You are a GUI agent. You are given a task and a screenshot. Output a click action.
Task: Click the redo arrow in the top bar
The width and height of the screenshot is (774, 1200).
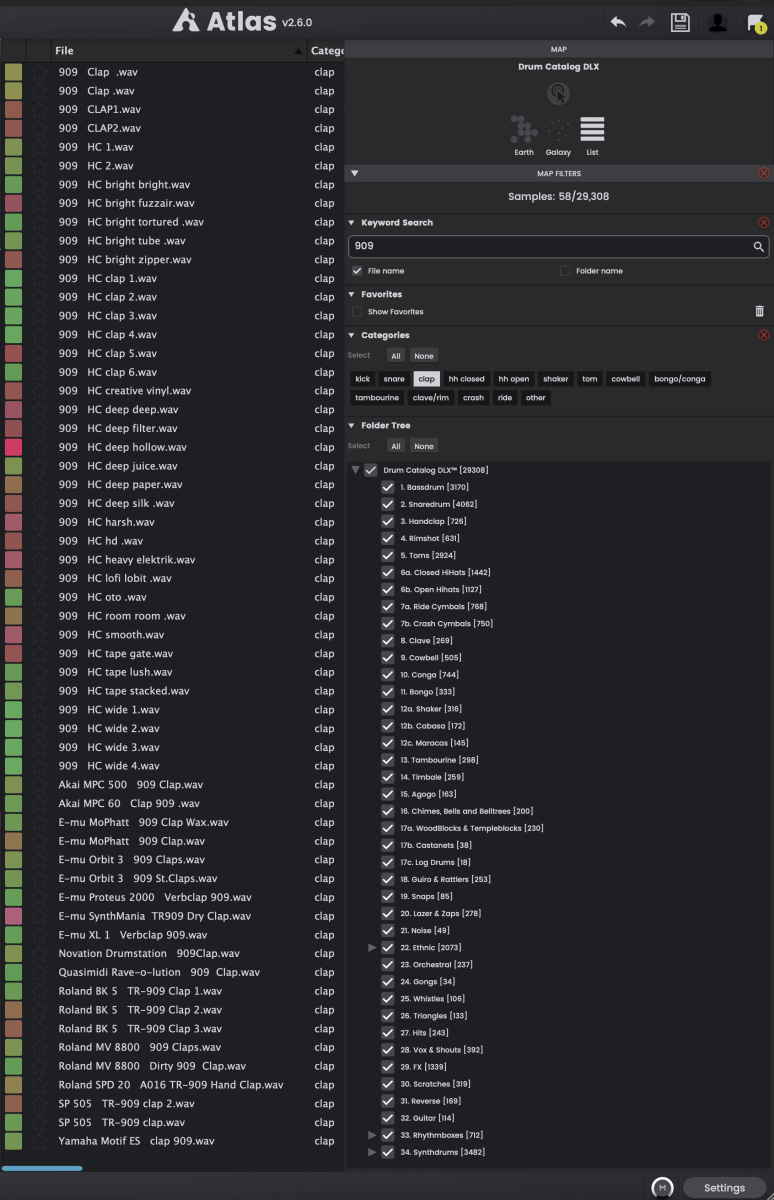pyautogui.click(x=647, y=22)
